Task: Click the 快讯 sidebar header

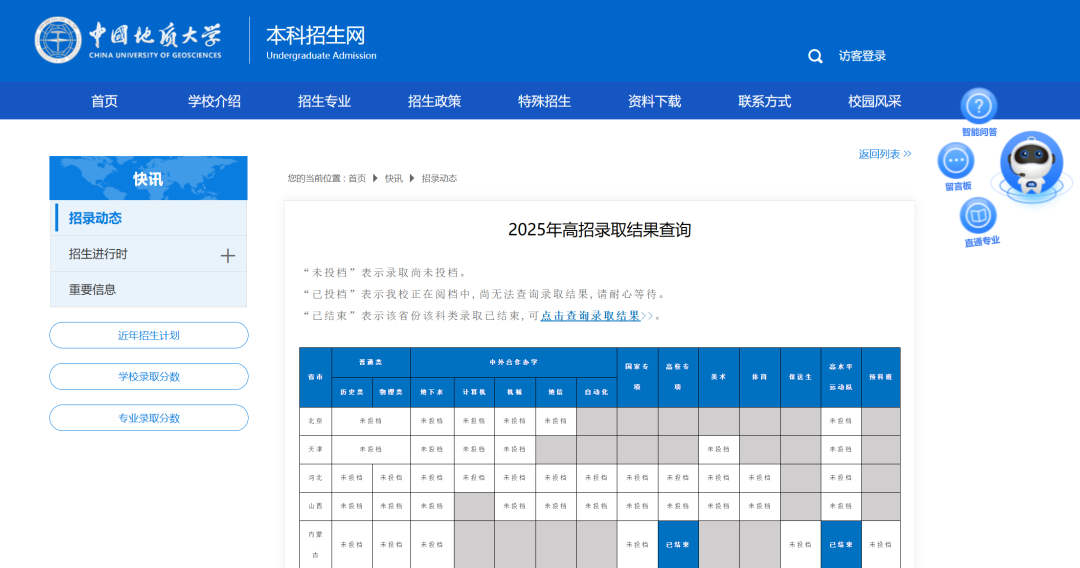Action: [x=148, y=178]
